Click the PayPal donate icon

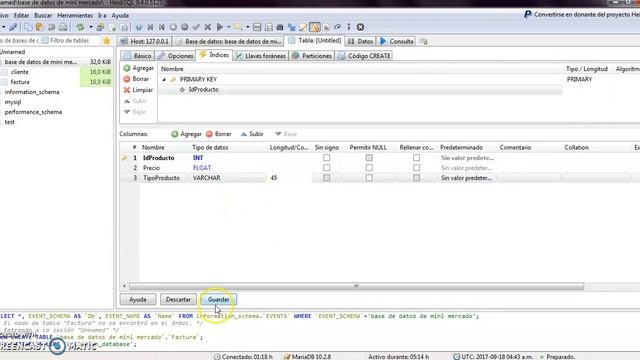point(527,14)
